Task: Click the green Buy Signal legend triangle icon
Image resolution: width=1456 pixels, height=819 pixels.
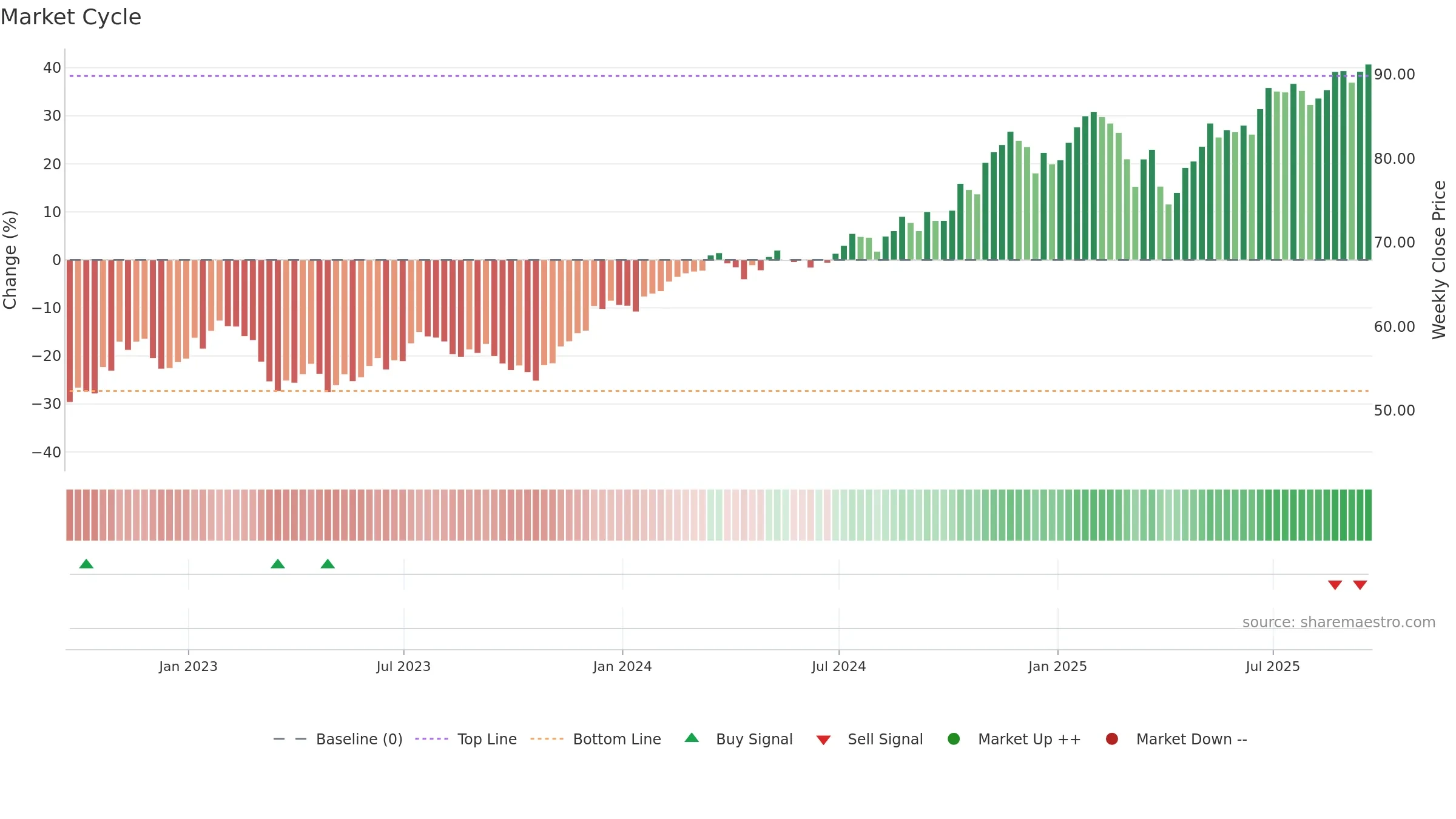Action: (692, 738)
